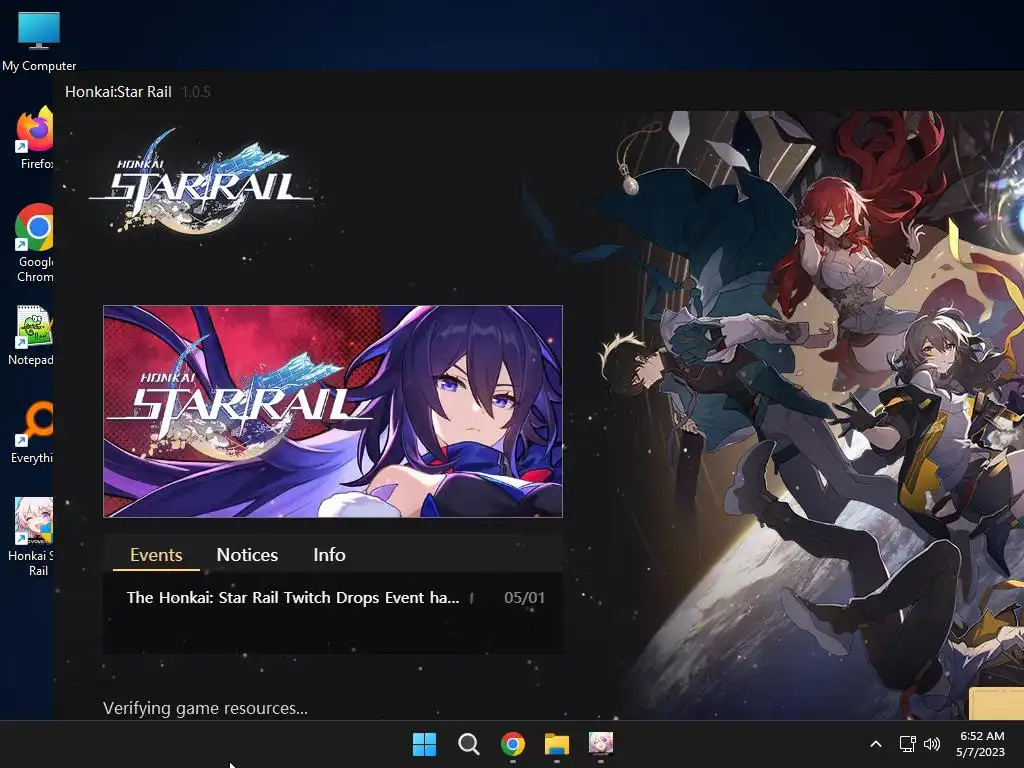
Task: Open volume control tray icon
Action: [x=932, y=744]
